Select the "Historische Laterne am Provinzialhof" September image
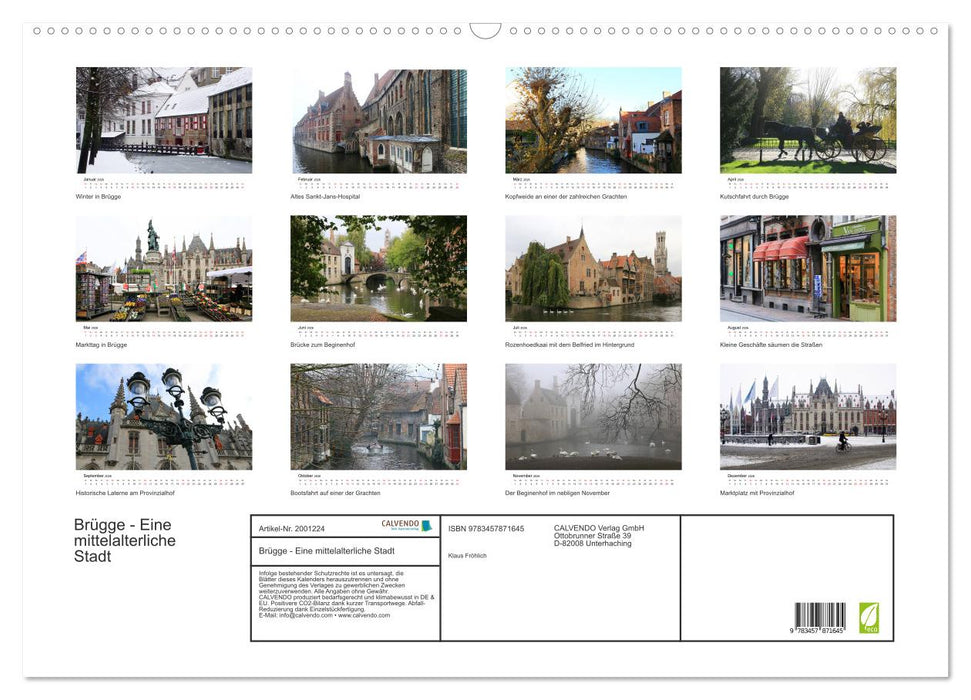This screenshot has height=700, width=971. 164,418
